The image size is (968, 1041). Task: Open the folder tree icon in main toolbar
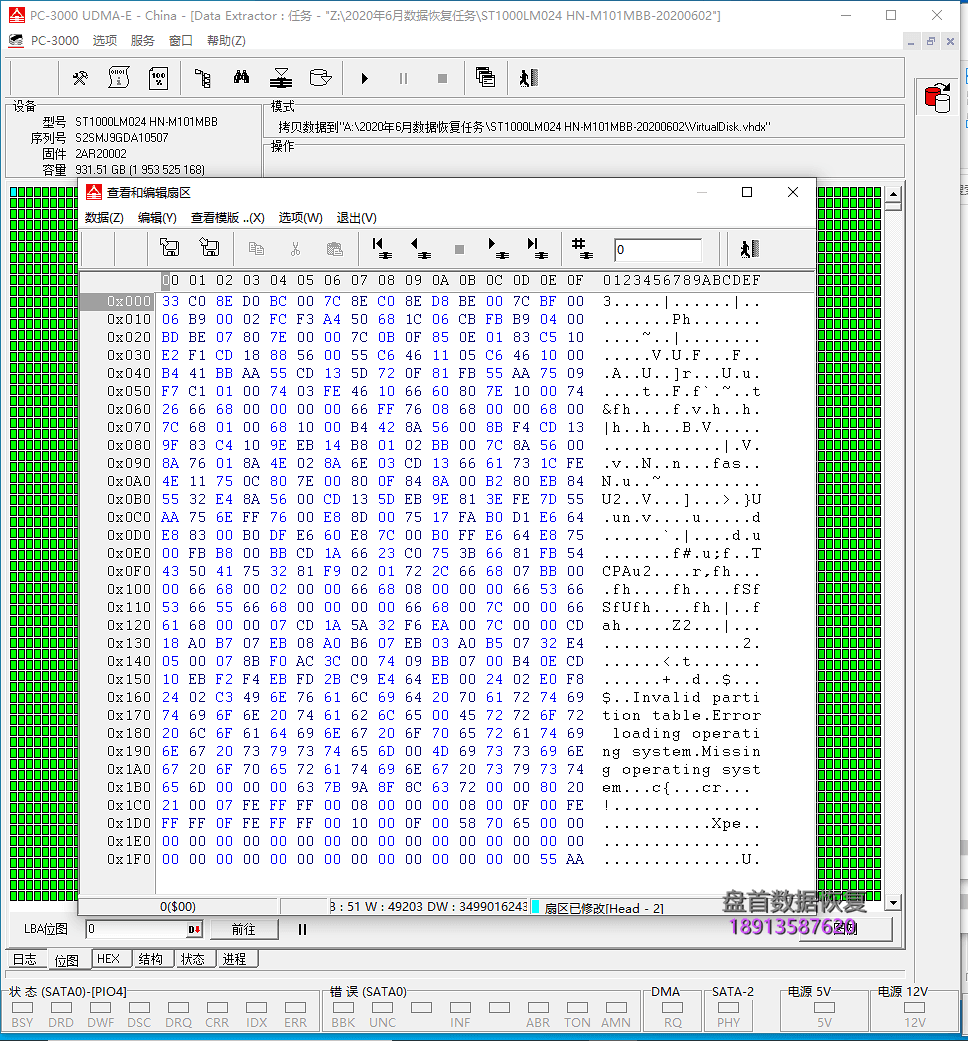202,78
